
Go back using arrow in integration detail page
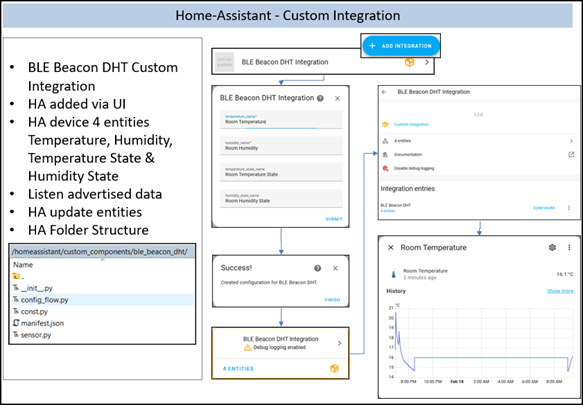[x=384, y=92]
